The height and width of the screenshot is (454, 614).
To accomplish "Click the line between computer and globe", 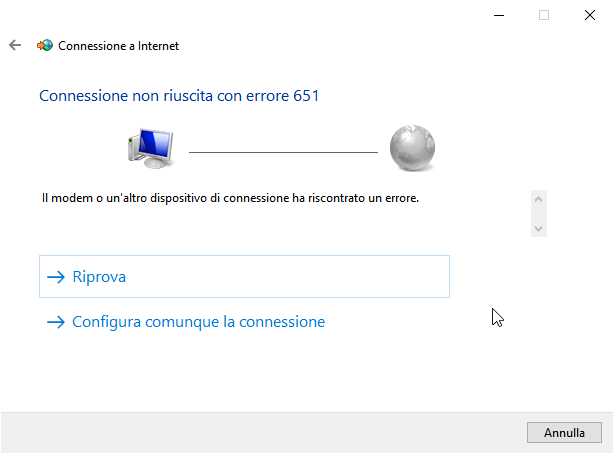I will (x=283, y=152).
